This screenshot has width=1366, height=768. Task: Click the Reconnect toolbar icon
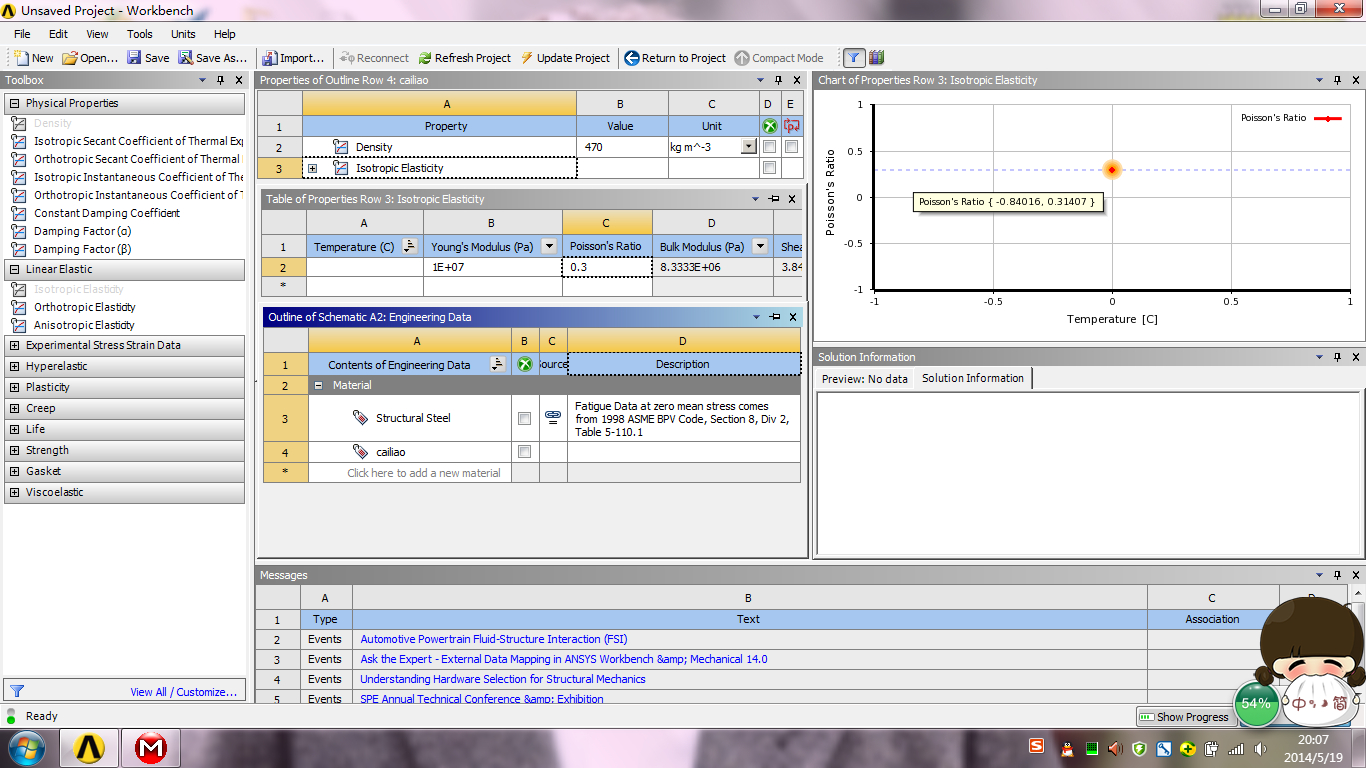(347, 58)
